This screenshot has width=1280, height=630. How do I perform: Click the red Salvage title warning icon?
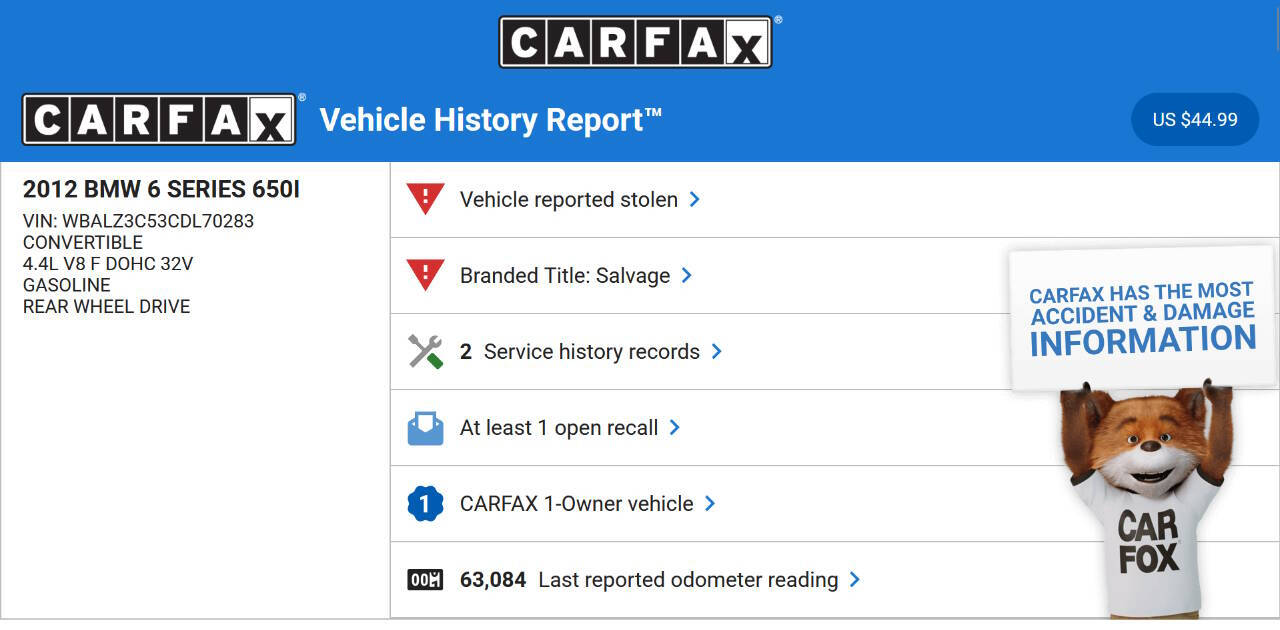pos(425,275)
